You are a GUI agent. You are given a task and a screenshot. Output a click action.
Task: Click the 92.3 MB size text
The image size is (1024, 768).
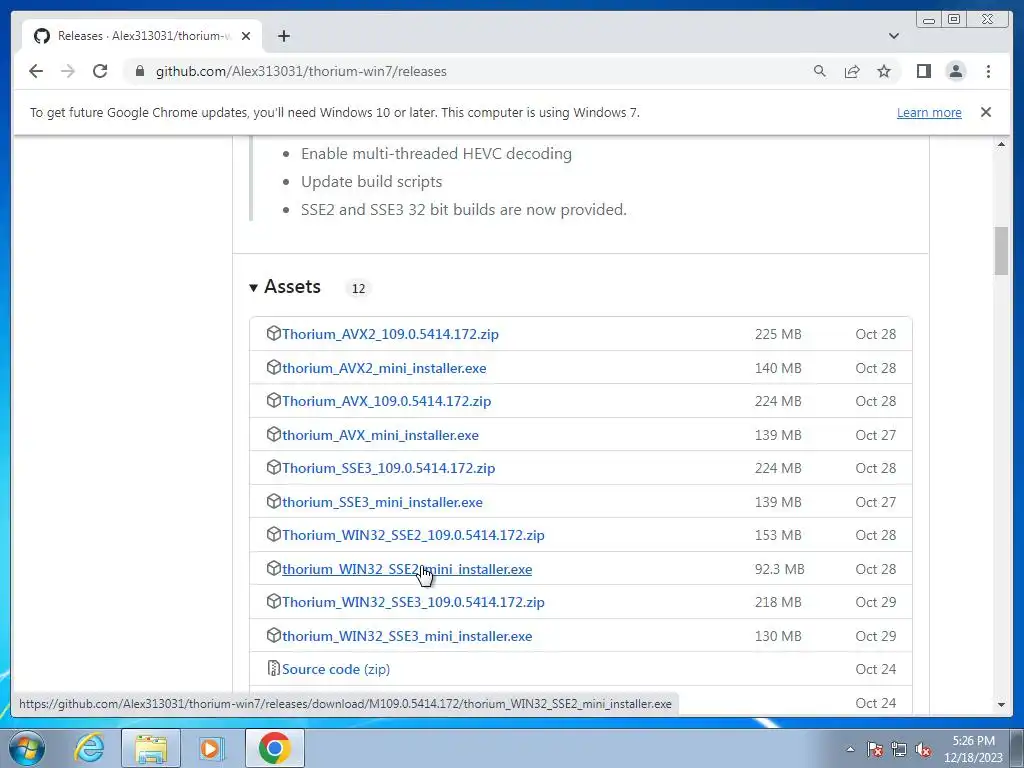click(x=779, y=569)
